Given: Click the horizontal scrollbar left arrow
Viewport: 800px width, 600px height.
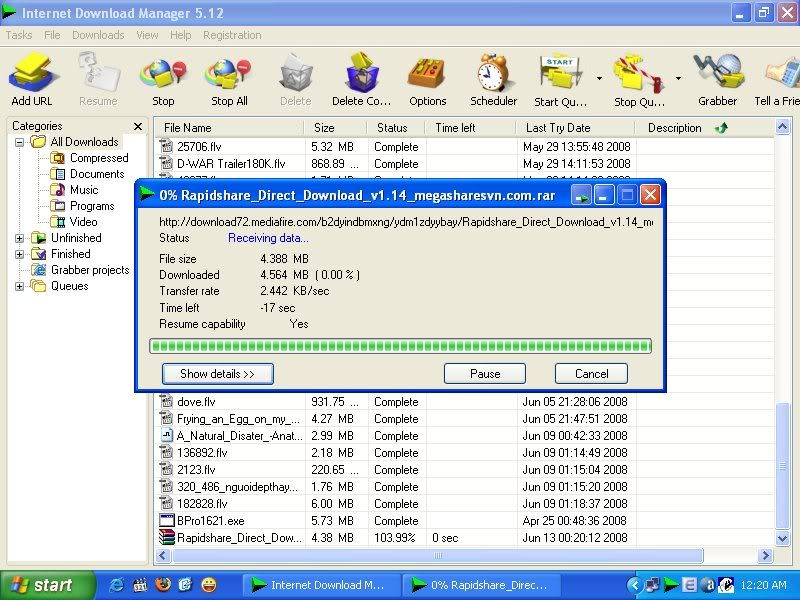Looking at the screenshot, I should 162,556.
